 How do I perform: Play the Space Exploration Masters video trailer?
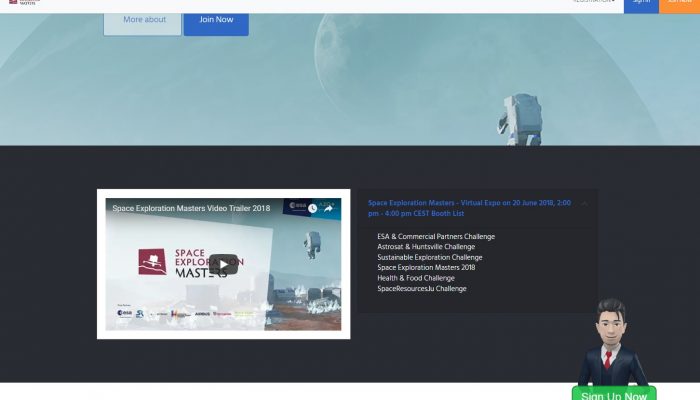[x=223, y=264]
